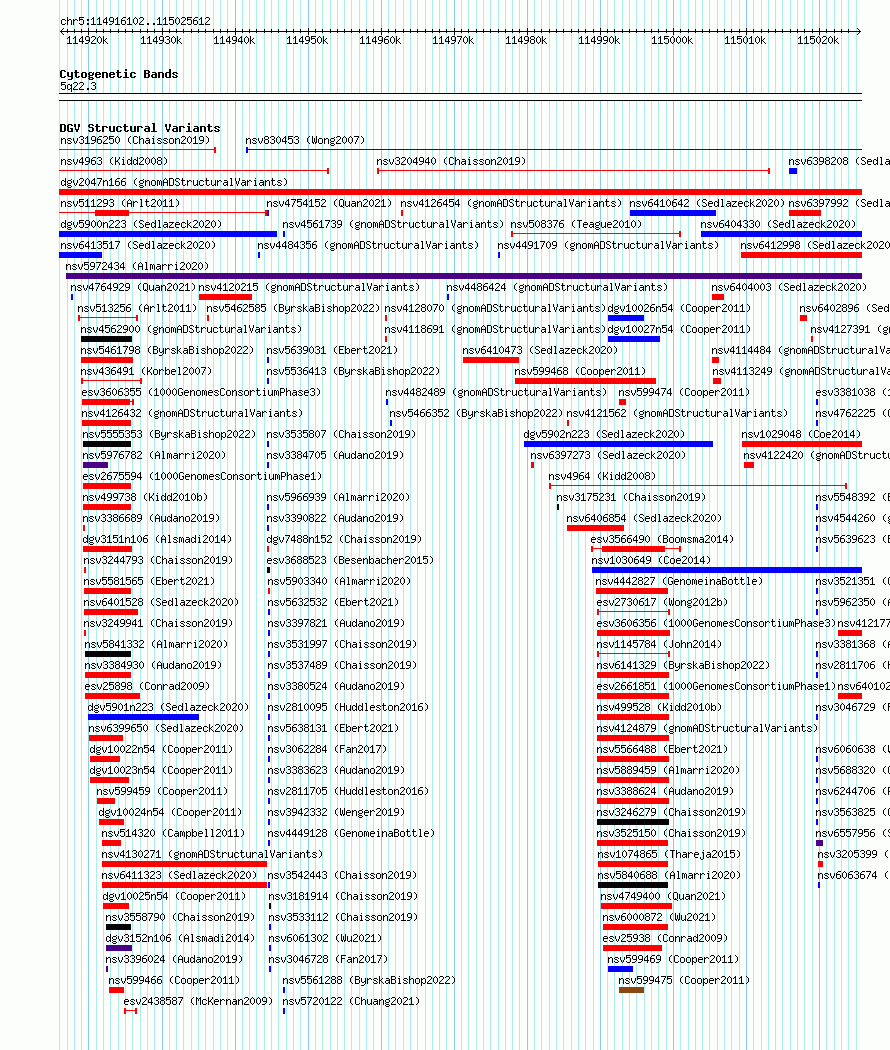Click nsv599474 (Cooper2011) label
890x1050 pixels.
click(x=684, y=392)
